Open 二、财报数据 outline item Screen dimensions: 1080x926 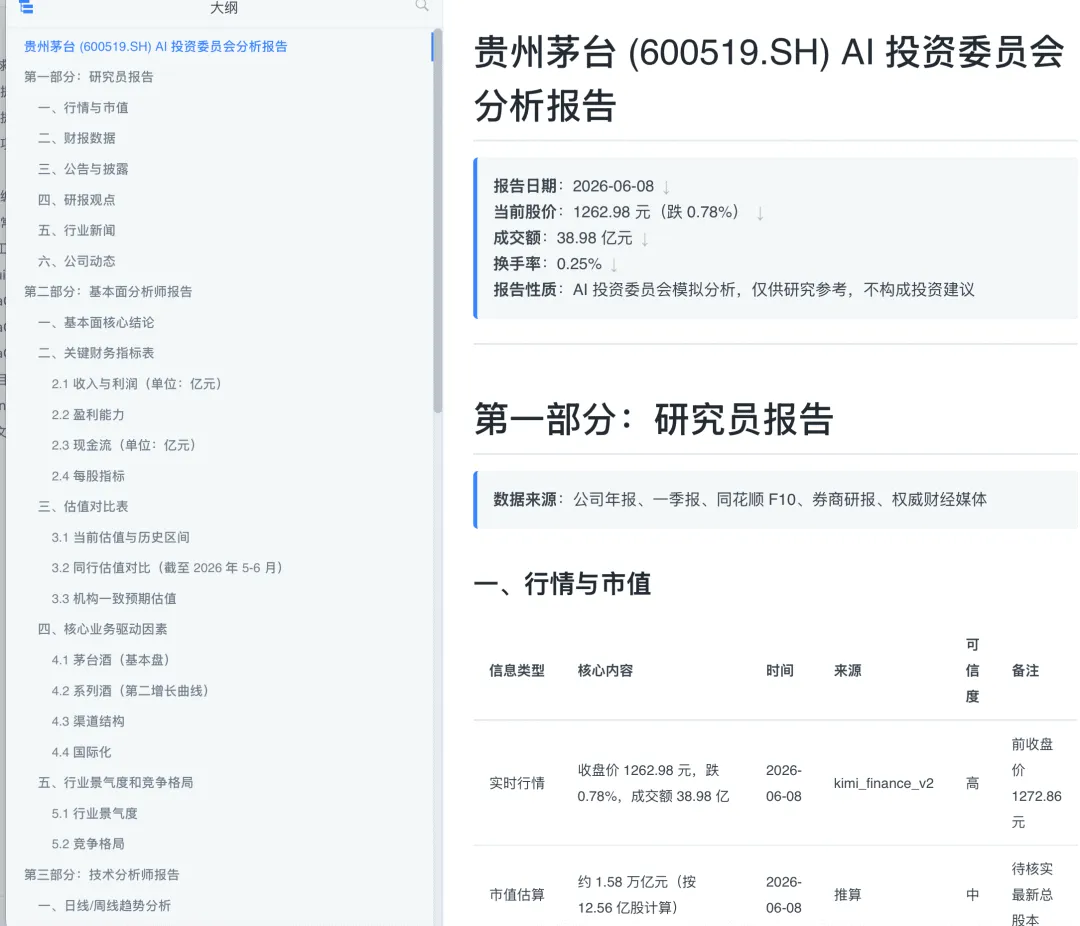[77, 138]
